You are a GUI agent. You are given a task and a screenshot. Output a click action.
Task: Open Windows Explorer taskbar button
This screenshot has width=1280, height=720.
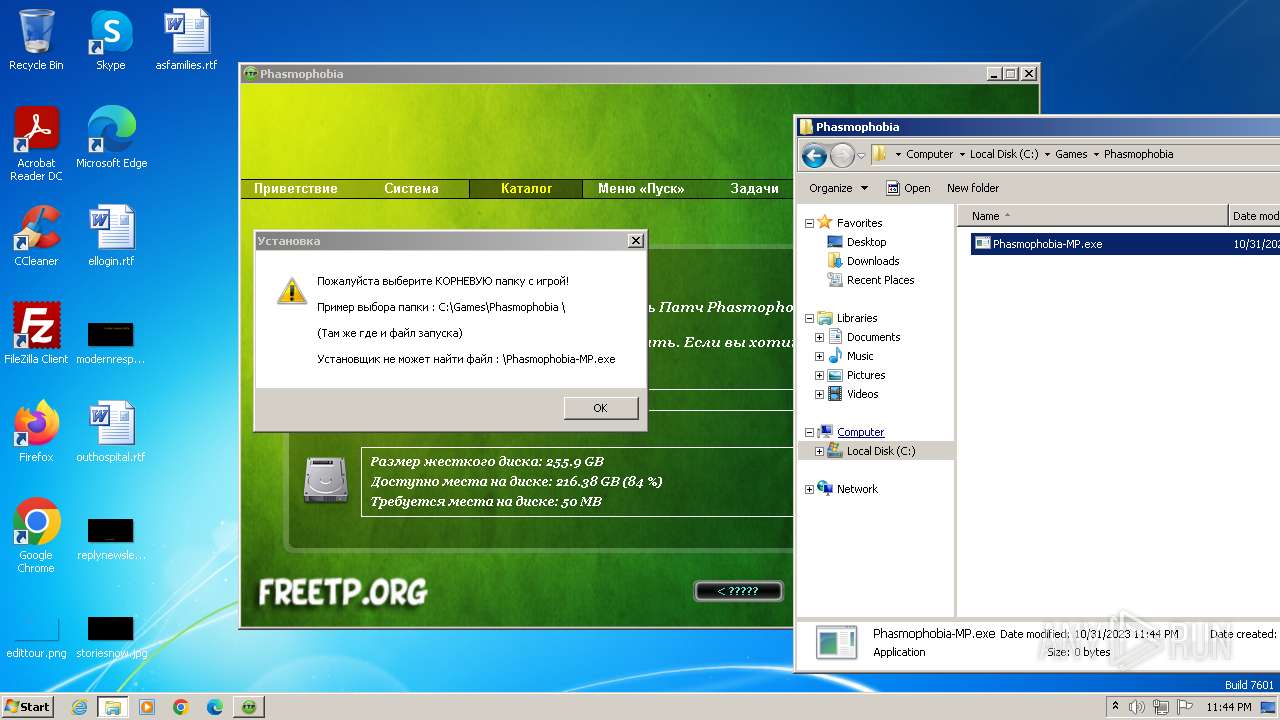tap(113, 707)
